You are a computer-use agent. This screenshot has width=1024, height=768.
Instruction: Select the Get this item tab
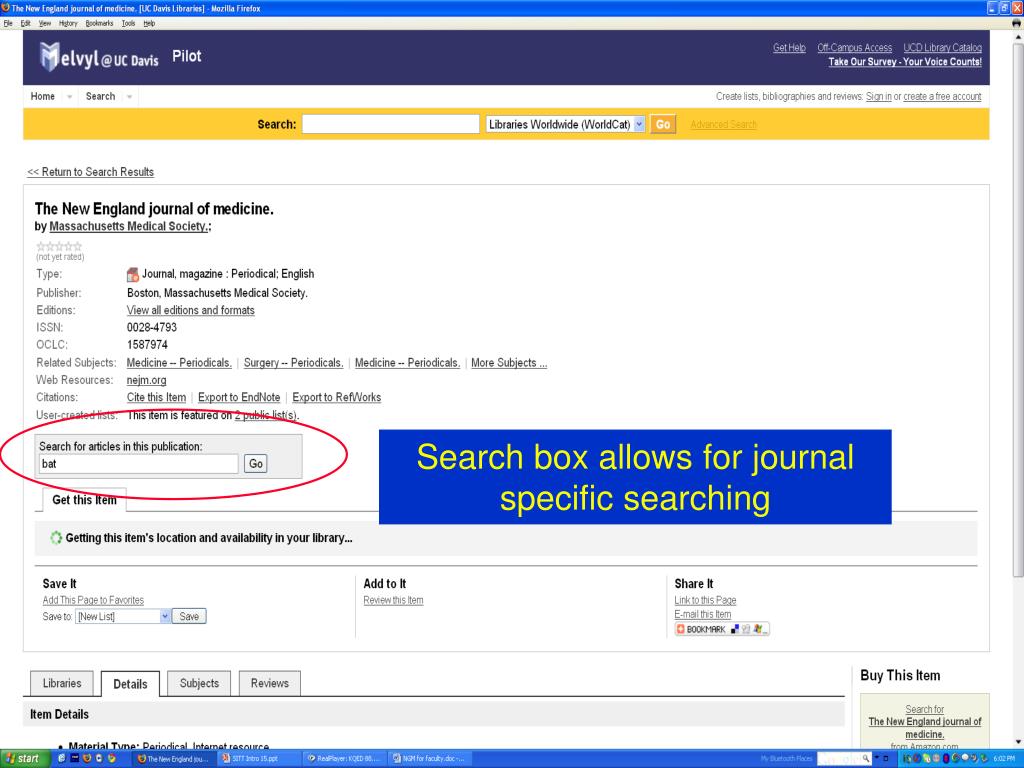[84, 500]
